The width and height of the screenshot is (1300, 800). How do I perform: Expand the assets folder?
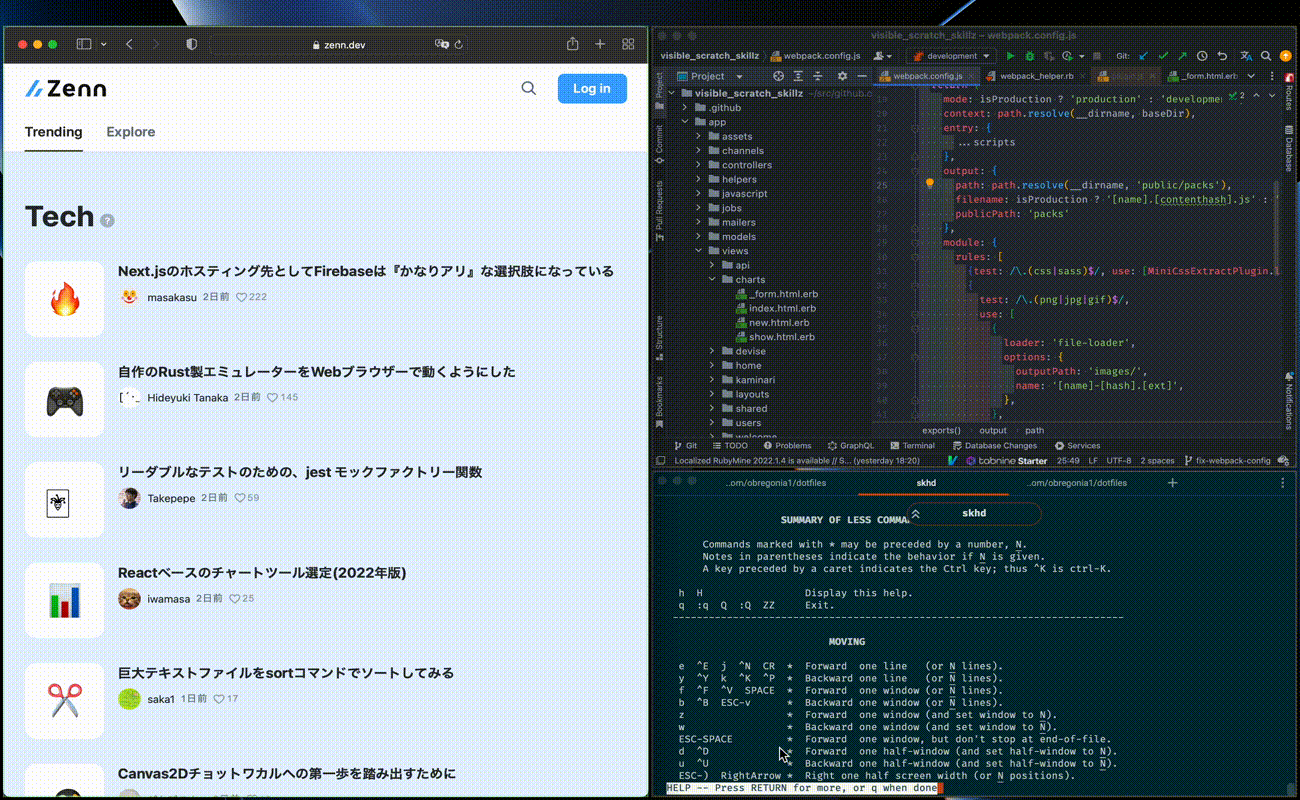[700, 136]
